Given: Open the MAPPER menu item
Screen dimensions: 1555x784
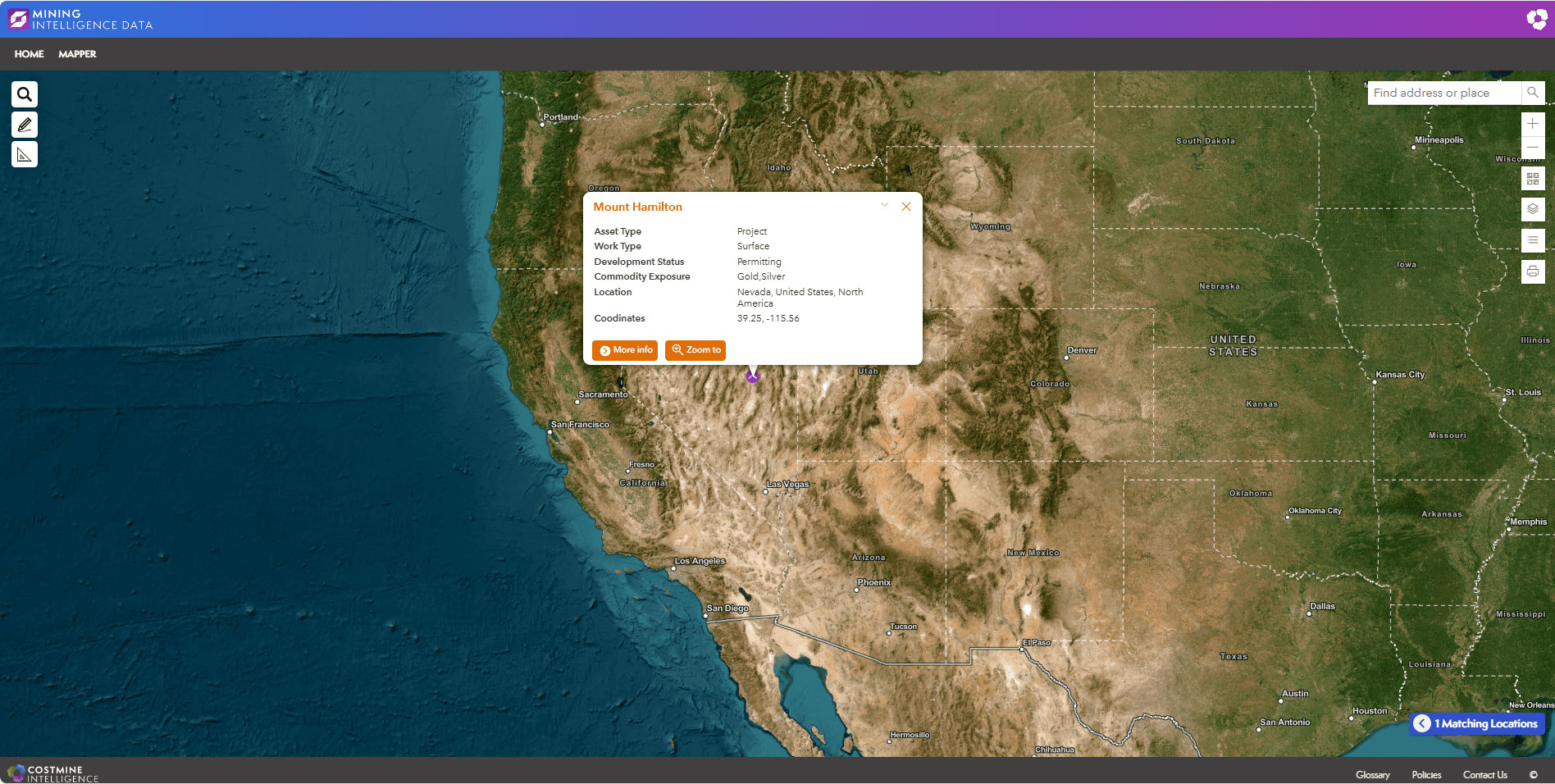Looking at the screenshot, I should [77, 54].
